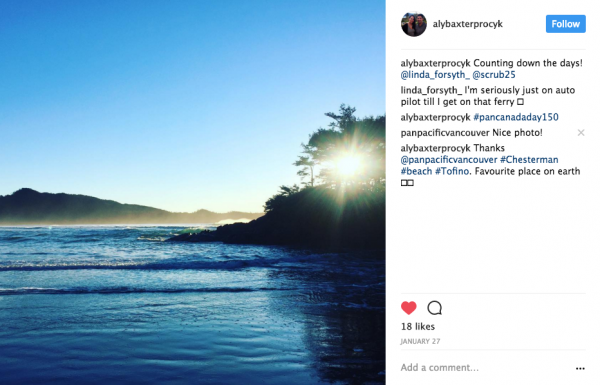Unlike the post with the red heart icon

pyautogui.click(x=408, y=308)
